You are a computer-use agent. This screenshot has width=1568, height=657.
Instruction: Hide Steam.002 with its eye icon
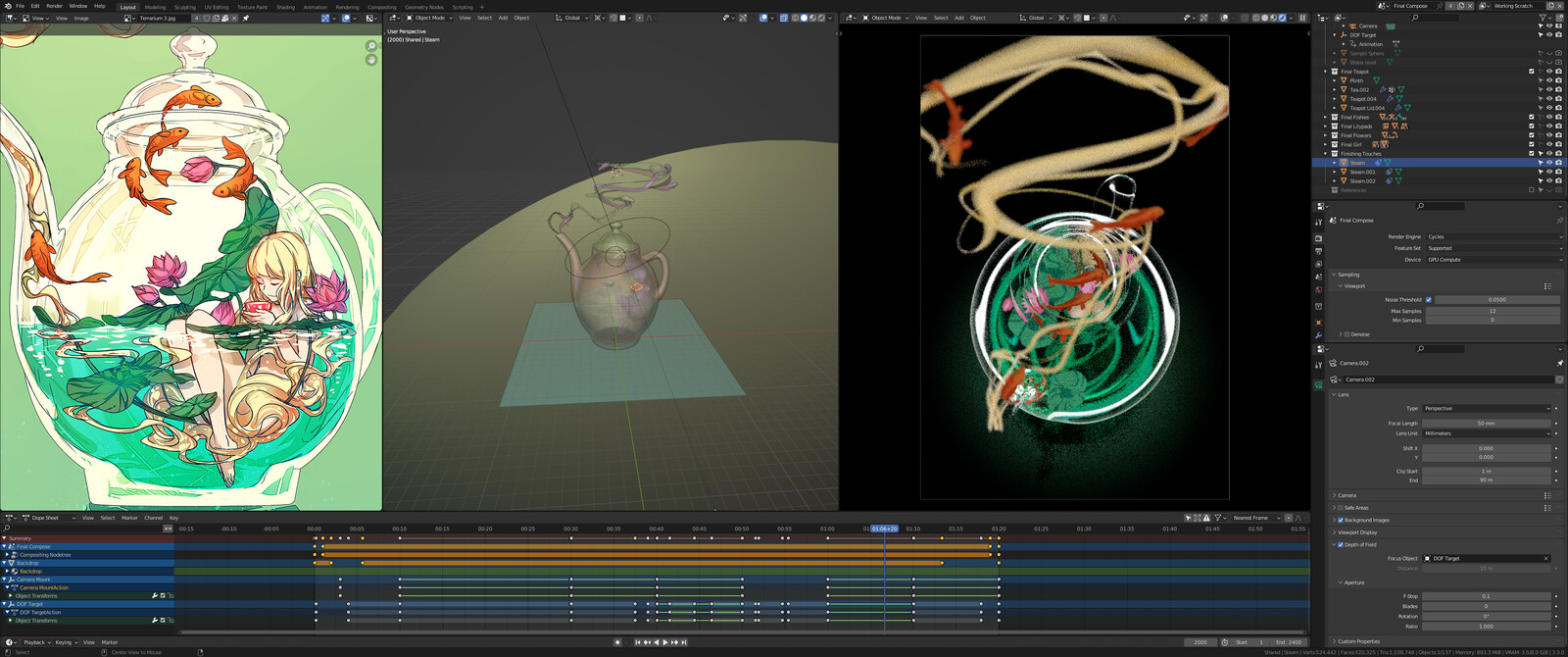[x=1550, y=181]
